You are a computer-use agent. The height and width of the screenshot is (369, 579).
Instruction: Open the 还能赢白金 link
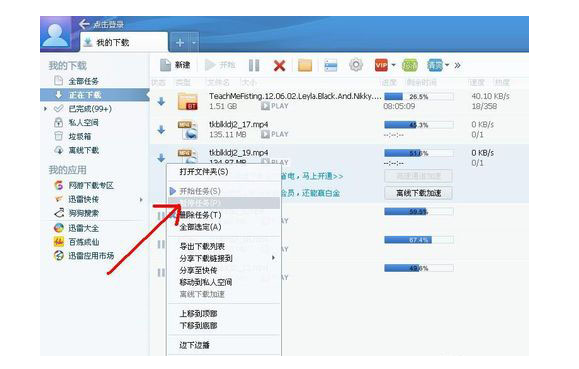tap(321, 193)
